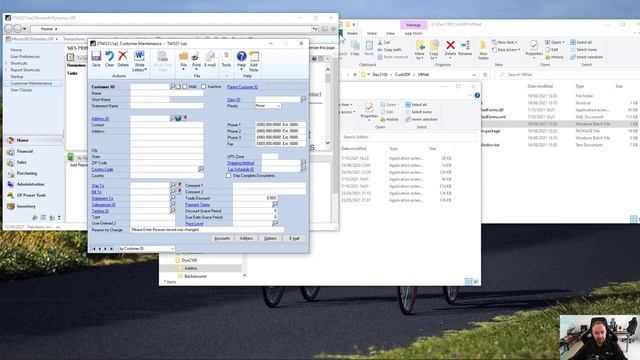Select Sales in Dynamics GP navigation pane
This screenshot has width=640, height=360.
tap(22, 162)
